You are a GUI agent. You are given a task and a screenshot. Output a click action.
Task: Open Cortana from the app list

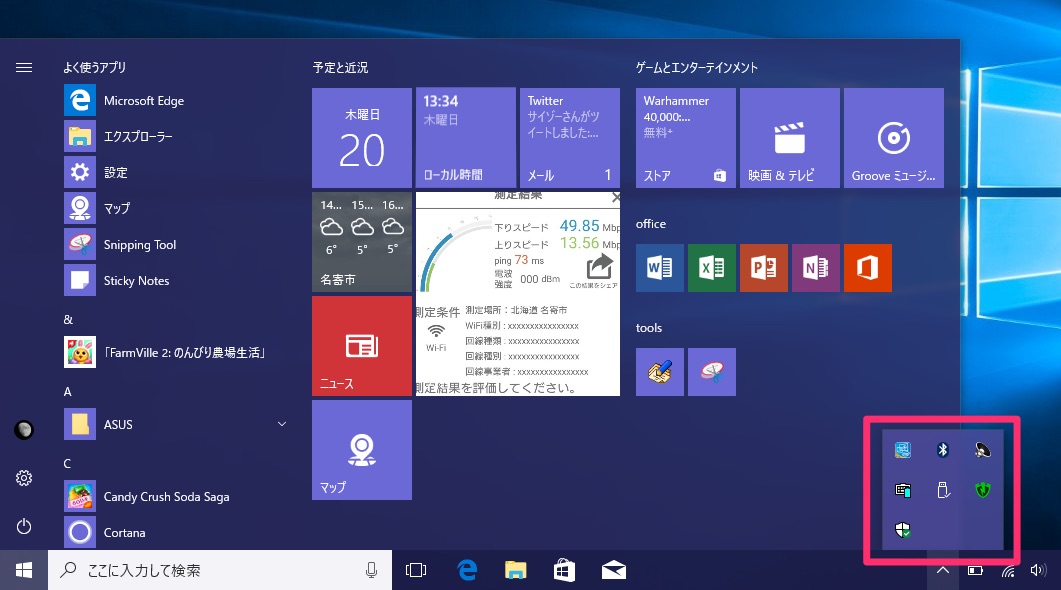click(177, 532)
